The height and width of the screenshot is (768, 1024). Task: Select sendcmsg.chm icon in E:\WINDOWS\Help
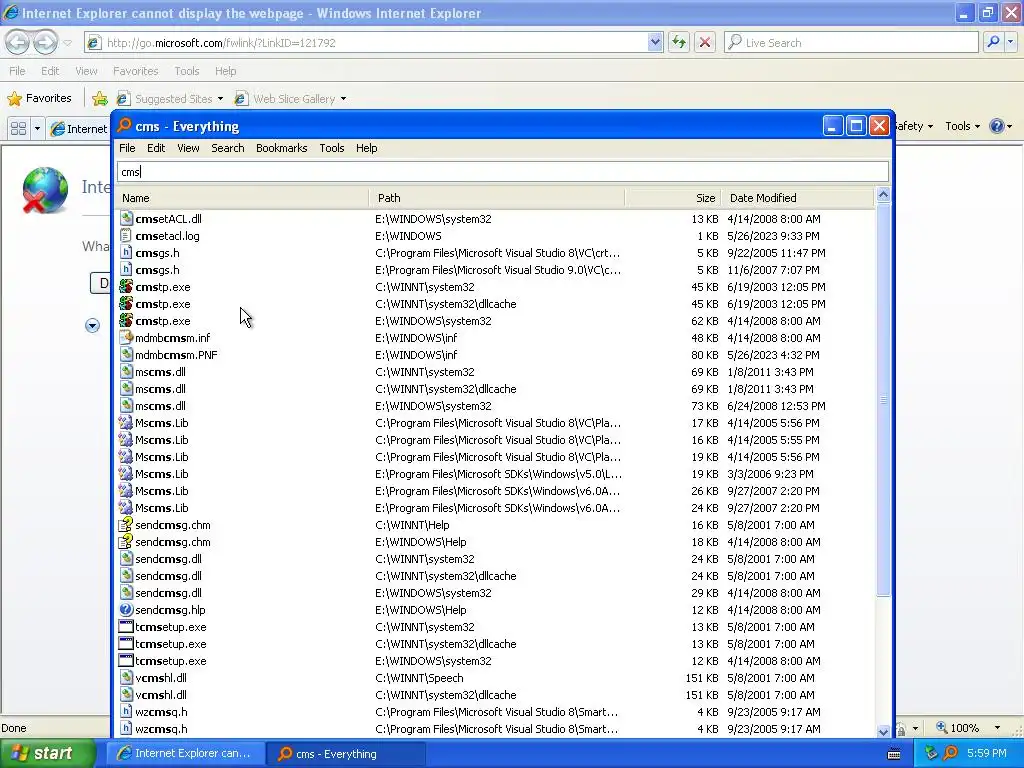click(126, 541)
